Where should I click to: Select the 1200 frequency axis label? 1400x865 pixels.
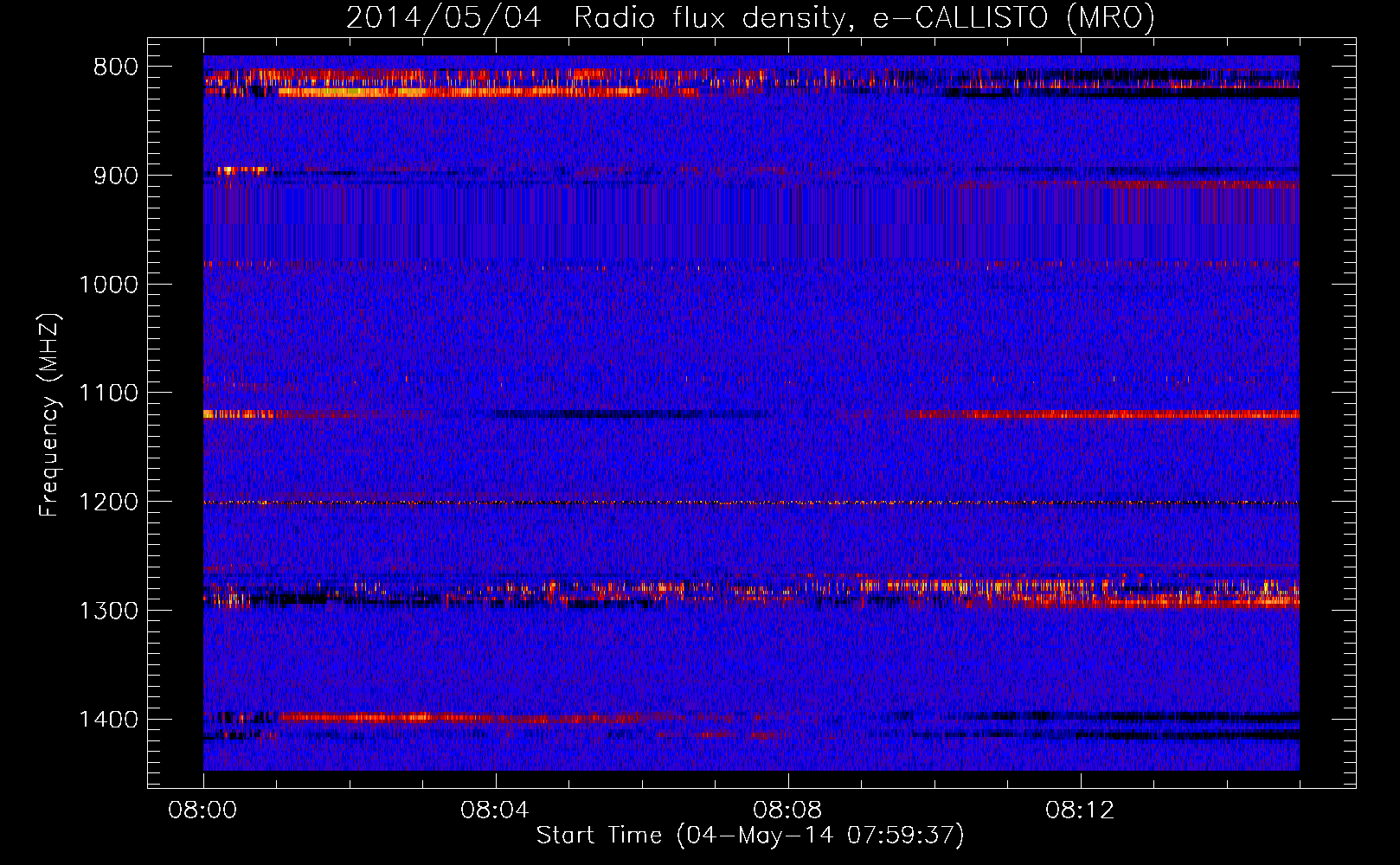click(x=108, y=503)
